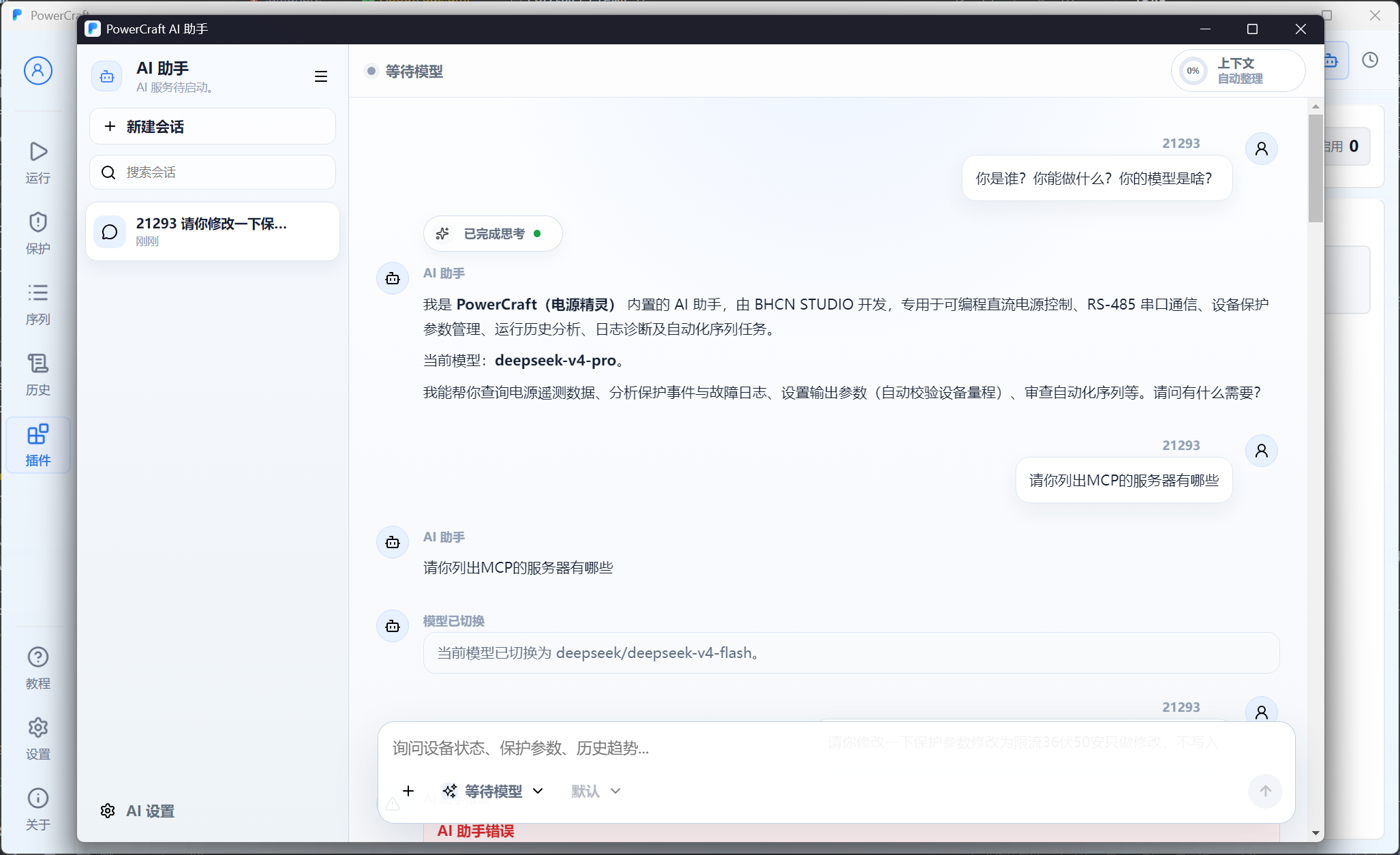
Task: Click the 上下文 自动整理 context indicator
Action: [x=1238, y=70]
